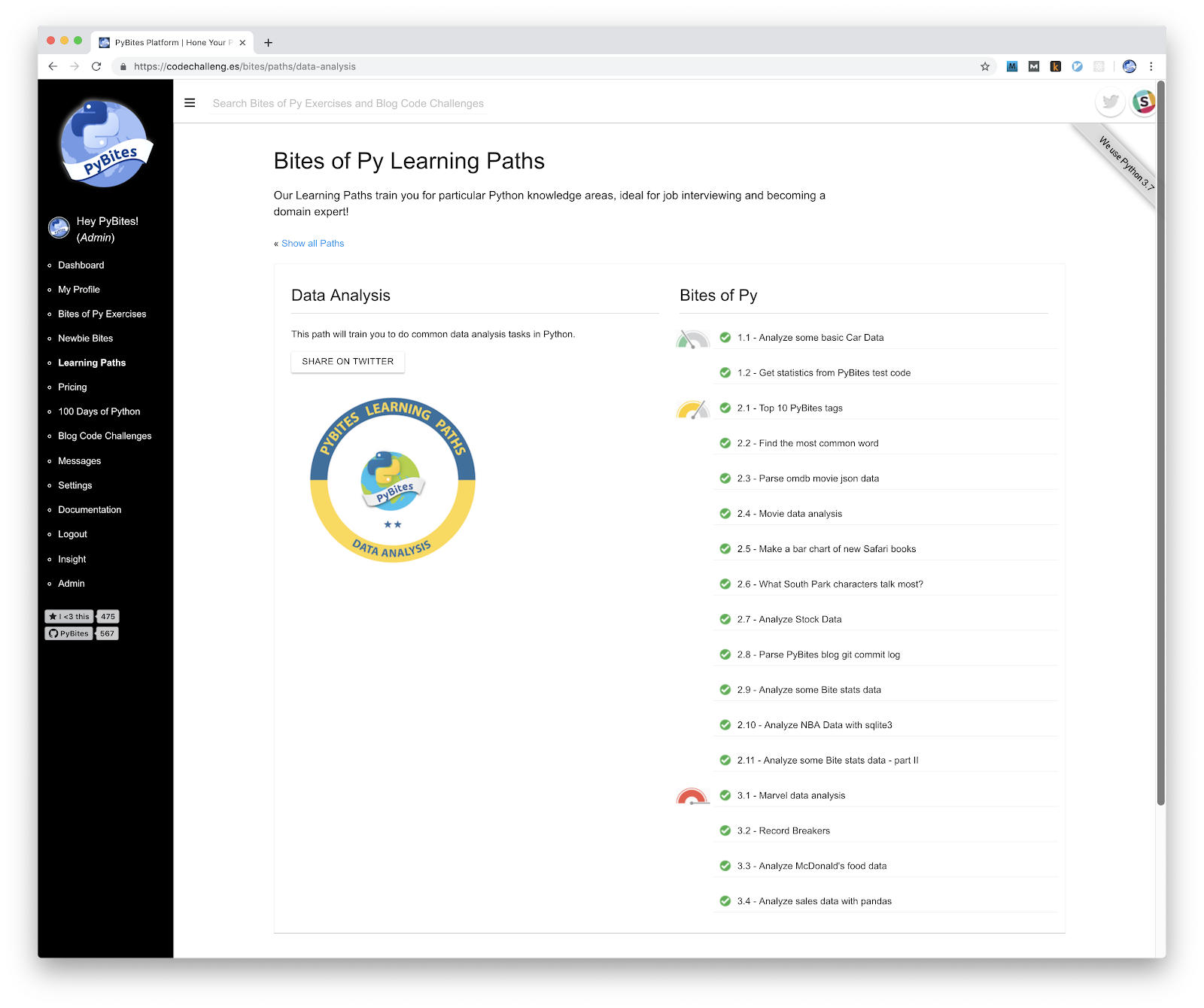Viewport: 1204px width, 1008px height.
Task: Reload the page with refresh icon
Action: coord(96,66)
